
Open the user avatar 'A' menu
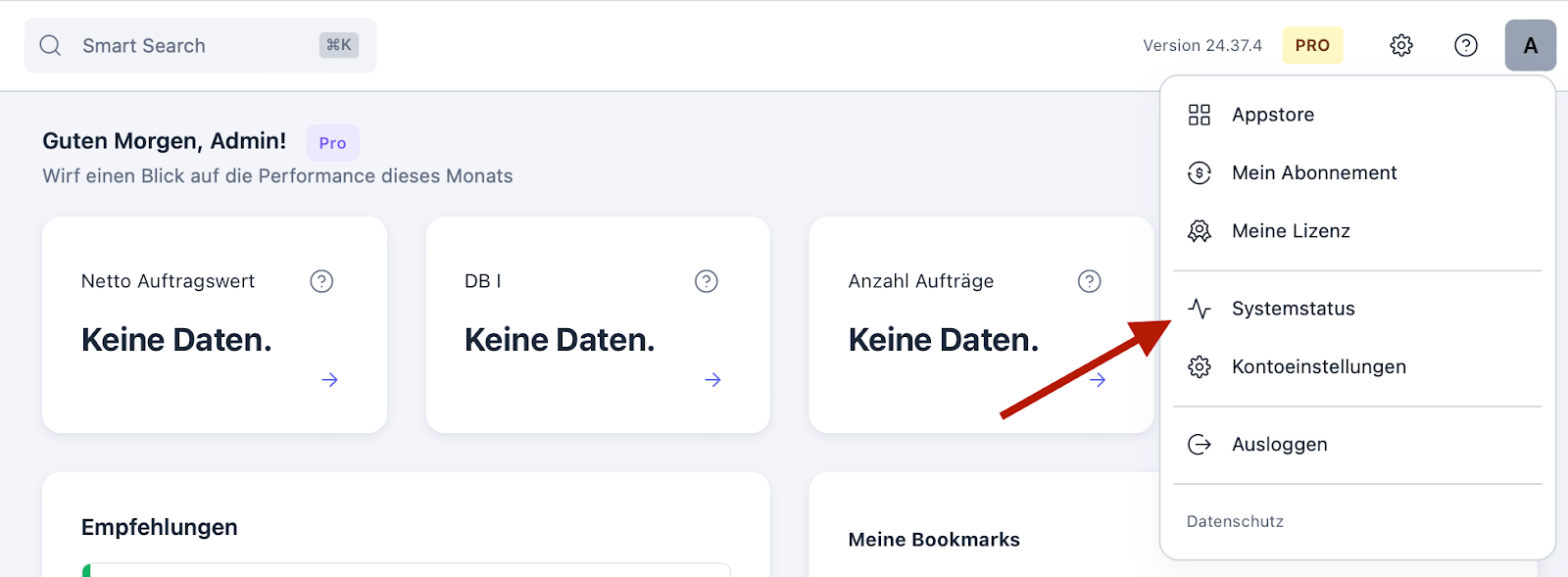tap(1531, 45)
